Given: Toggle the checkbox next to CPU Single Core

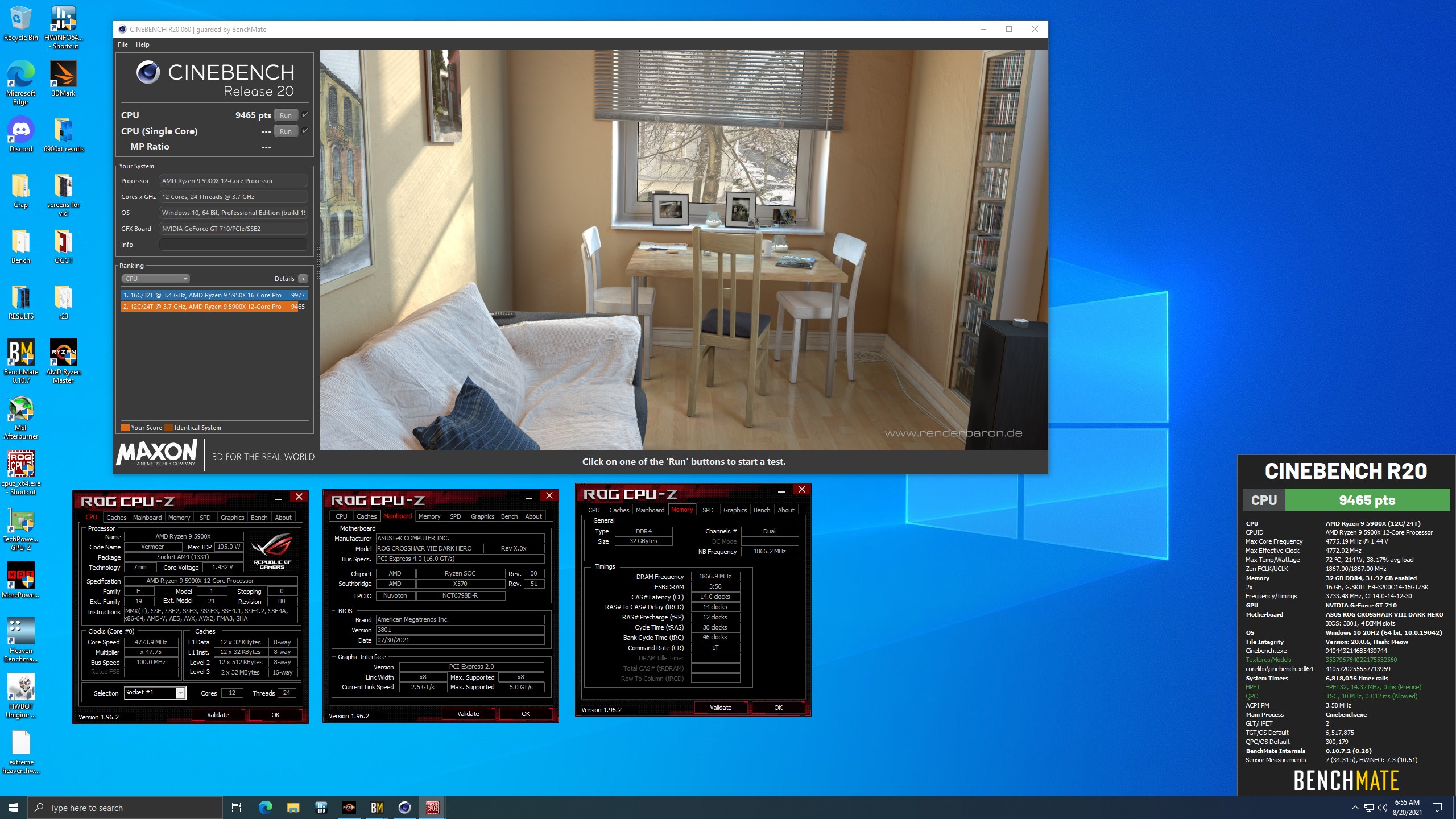Looking at the screenshot, I should pos(305,131).
